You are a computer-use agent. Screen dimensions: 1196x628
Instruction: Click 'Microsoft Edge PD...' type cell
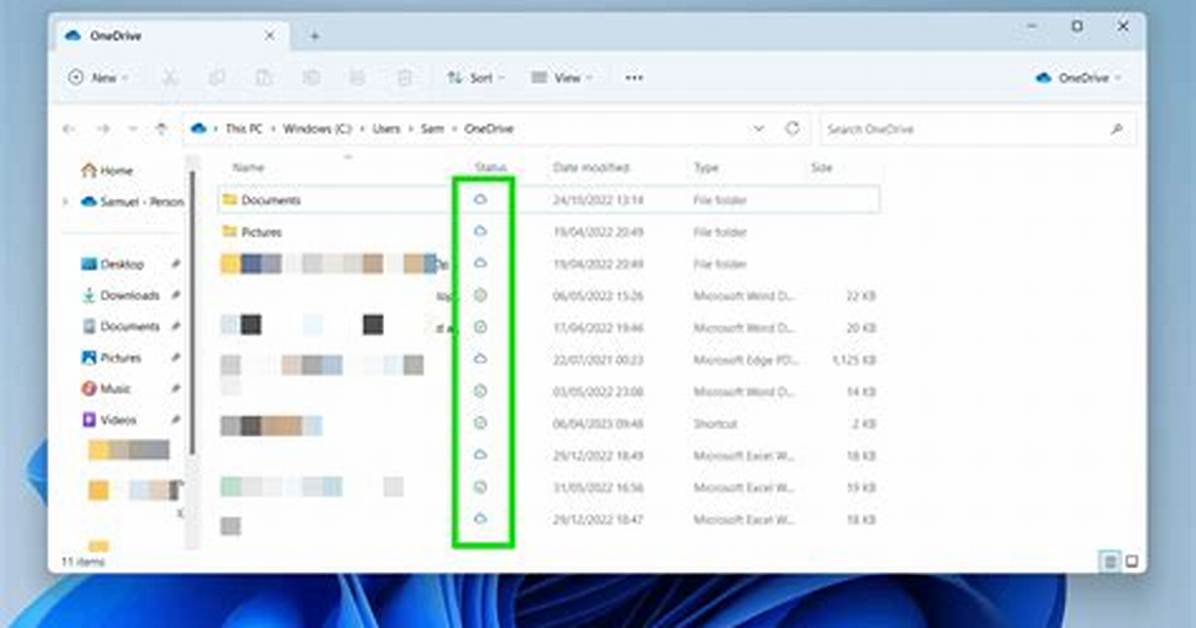pyautogui.click(x=744, y=360)
